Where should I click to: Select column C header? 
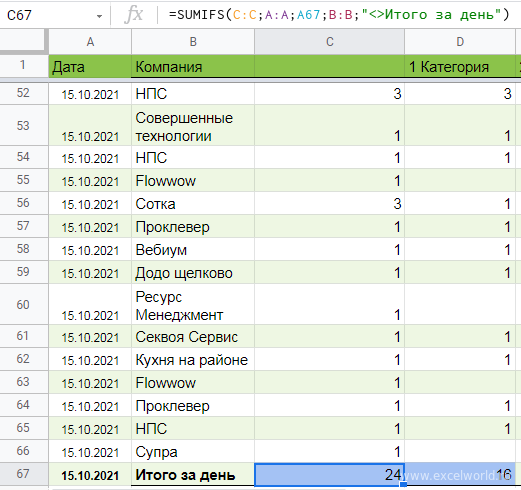[x=330, y=42]
